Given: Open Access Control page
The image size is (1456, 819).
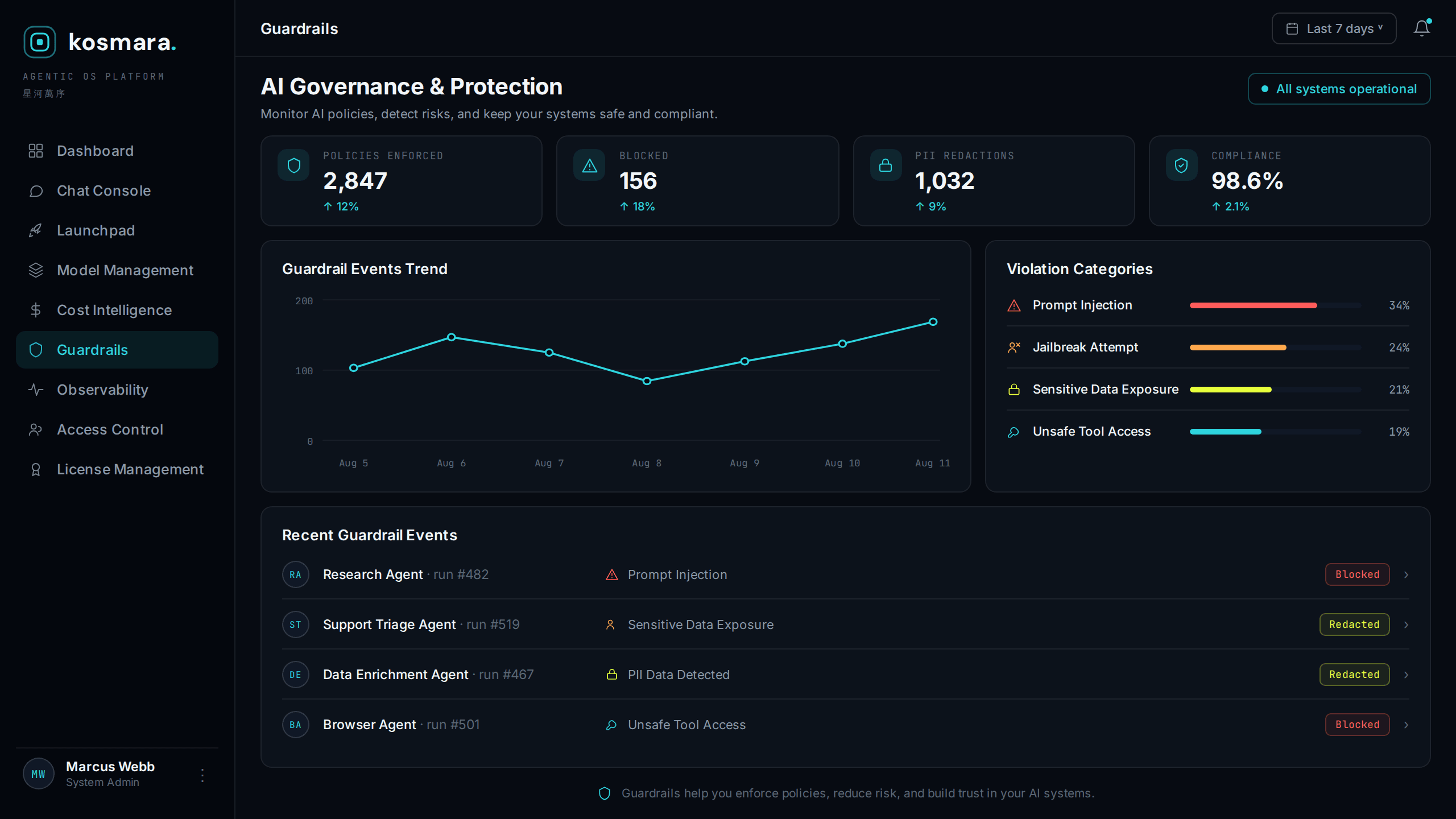Looking at the screenshot, I should coord(117,429).
